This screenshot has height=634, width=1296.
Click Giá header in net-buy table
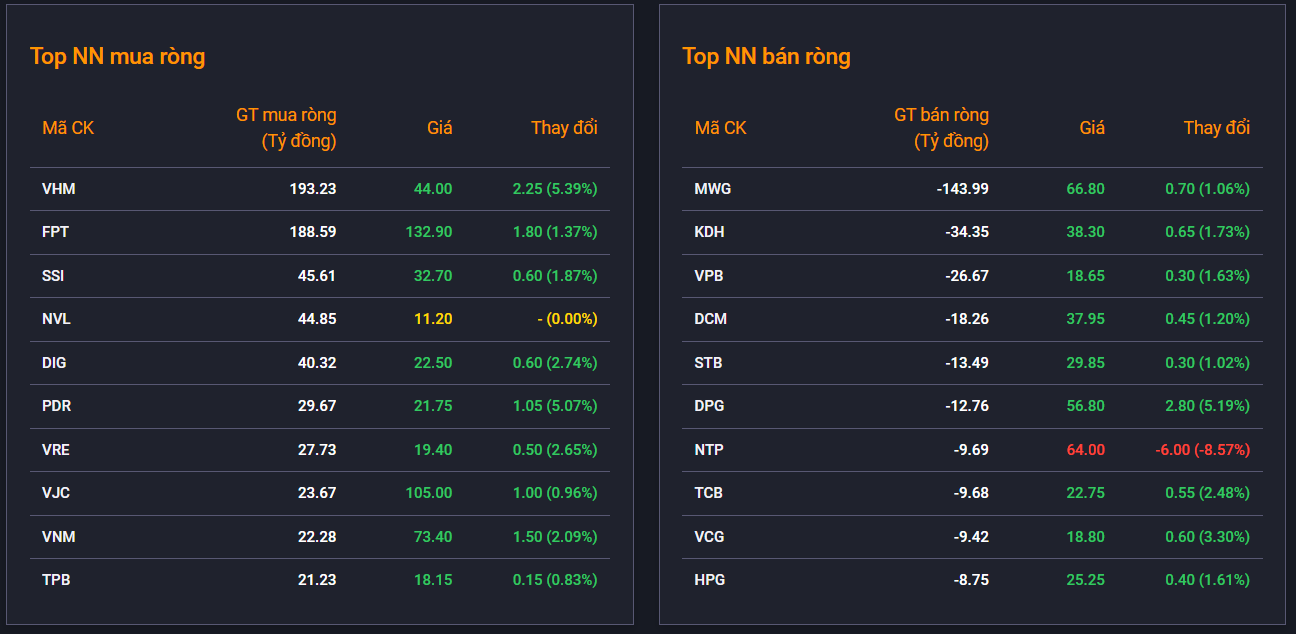[x=440, y=128]
